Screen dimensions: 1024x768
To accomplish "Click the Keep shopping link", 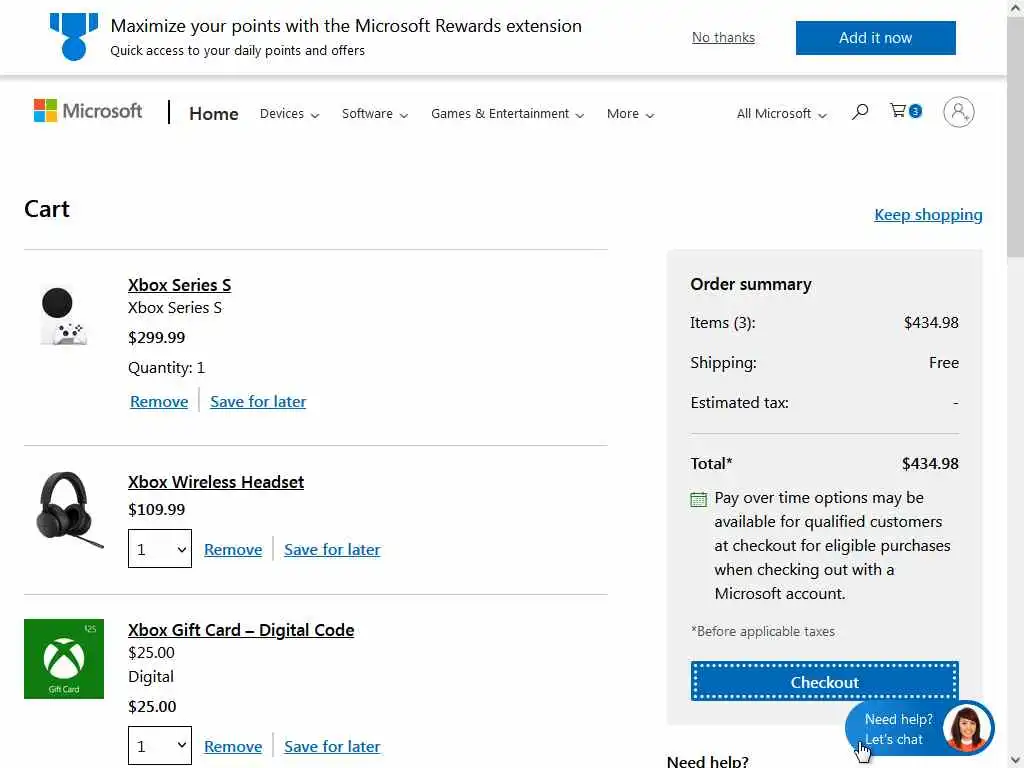I will tap(928, 215).
